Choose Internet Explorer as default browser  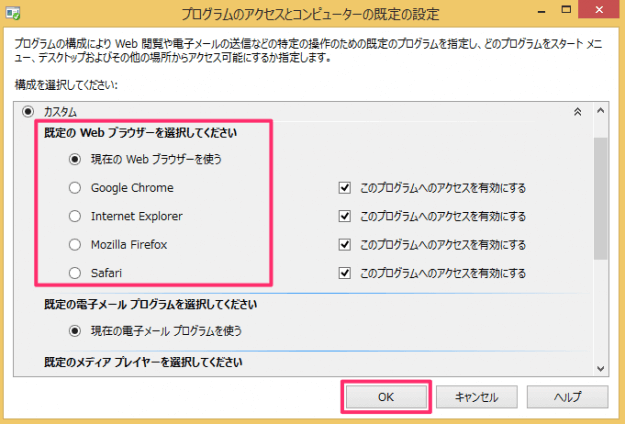click(x=75, y=216)
